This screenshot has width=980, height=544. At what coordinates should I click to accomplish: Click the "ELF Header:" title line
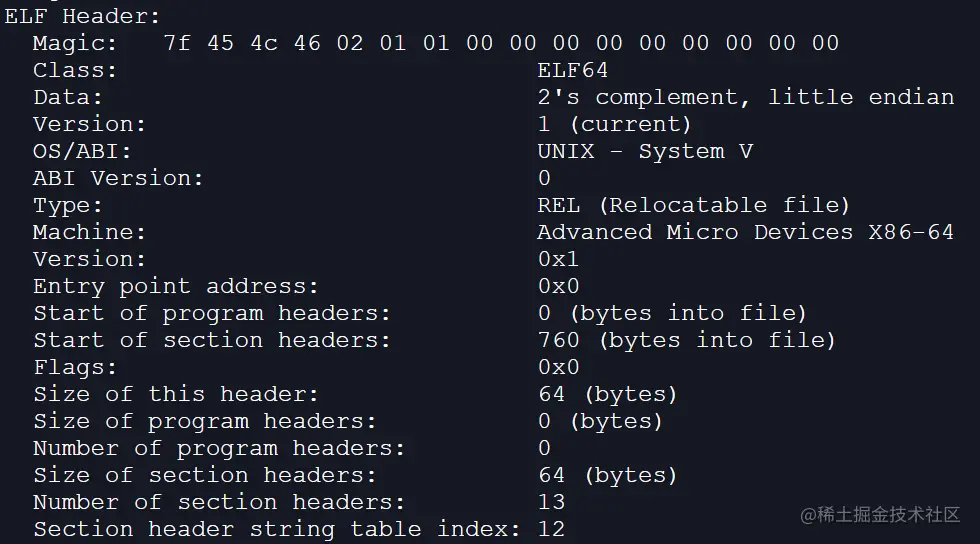[x=82, y=16]
